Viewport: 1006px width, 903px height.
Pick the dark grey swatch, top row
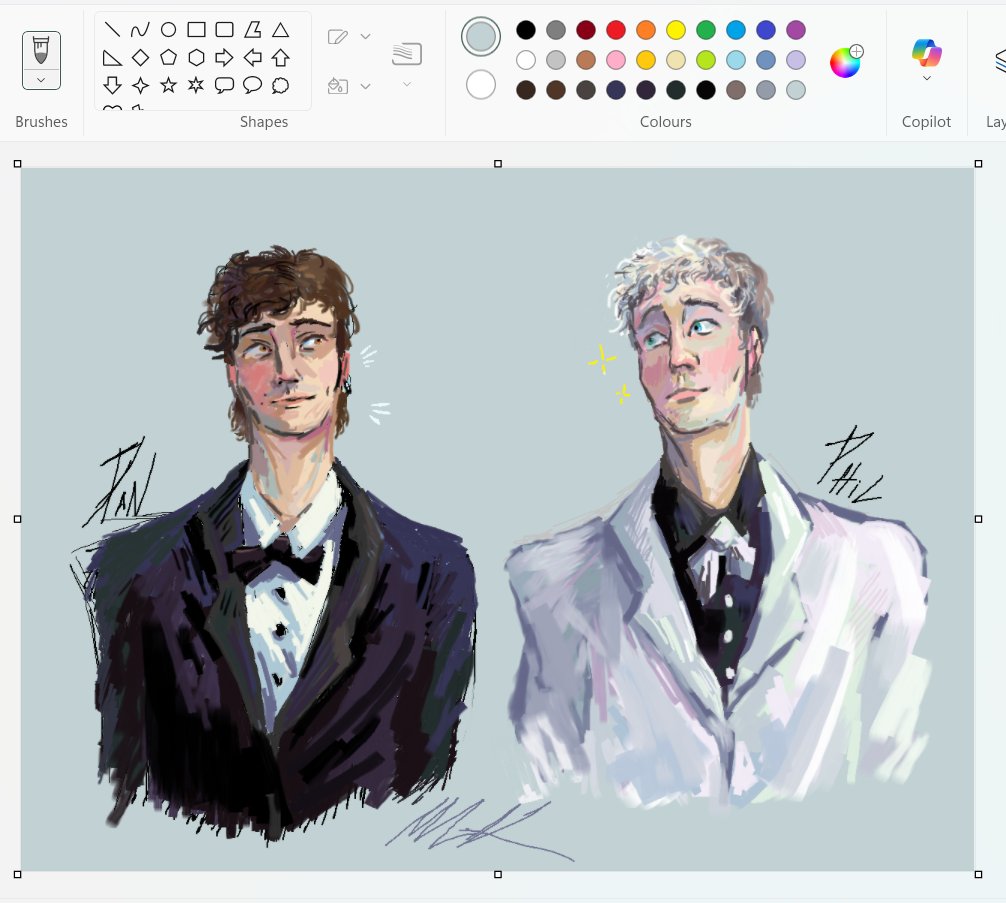556,30
